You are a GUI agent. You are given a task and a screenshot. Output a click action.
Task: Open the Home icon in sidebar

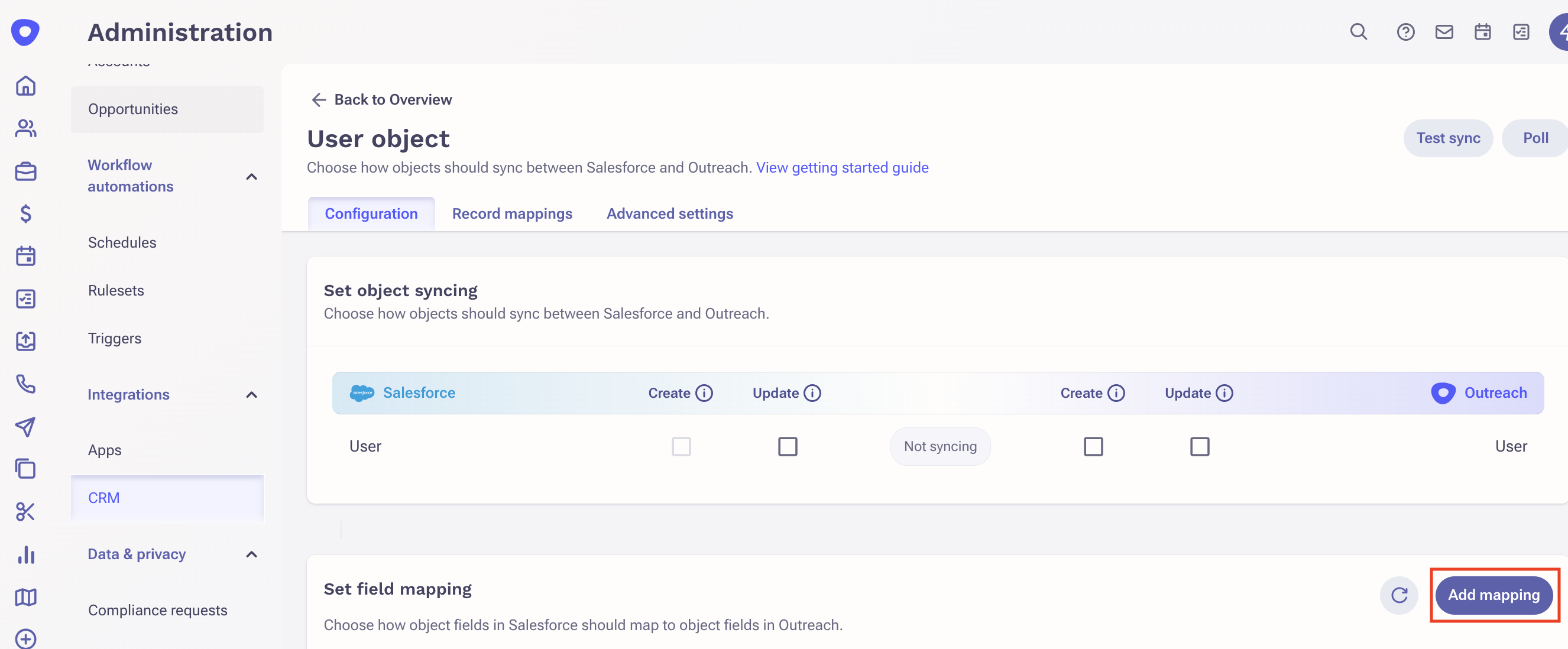tap(25, 86)
